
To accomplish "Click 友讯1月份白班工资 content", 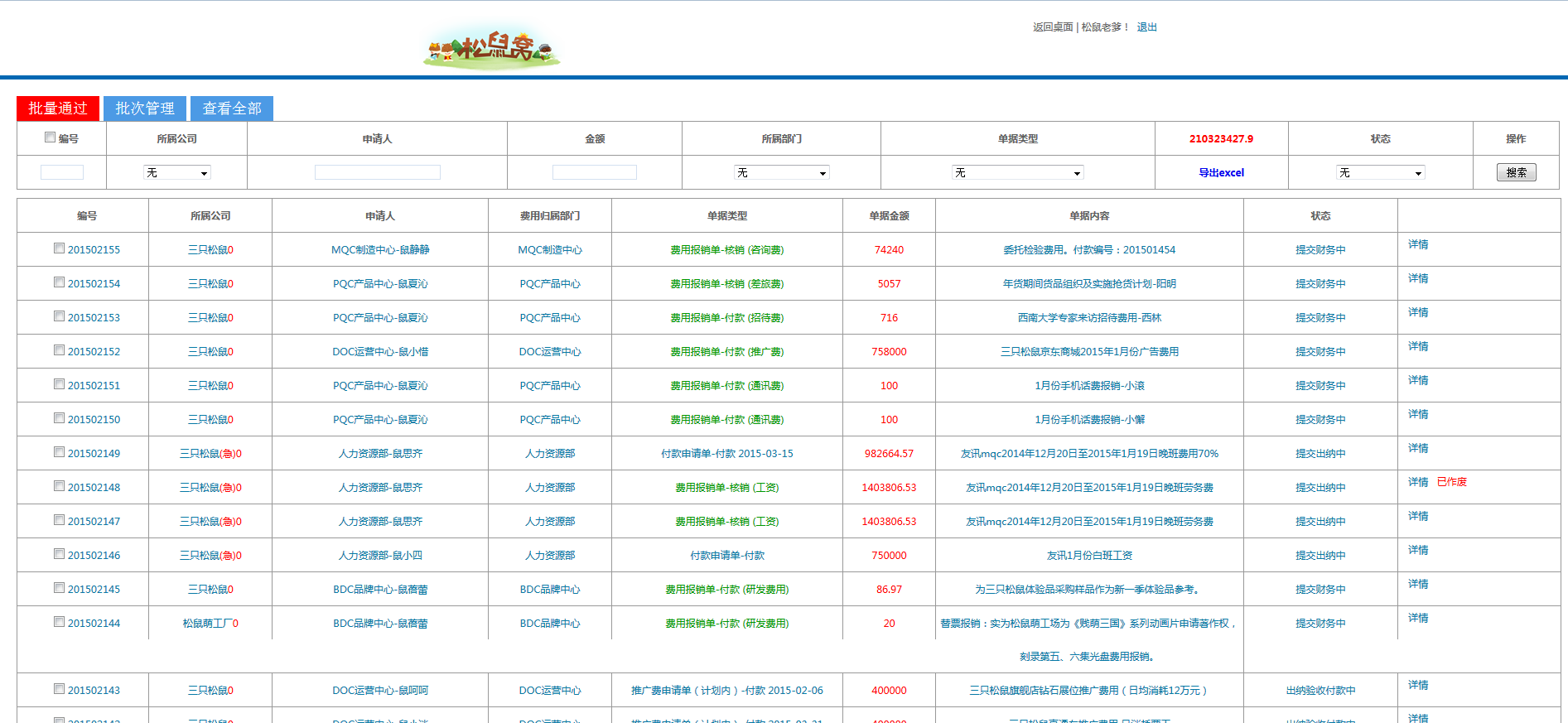I will [x=1089, y=556].
